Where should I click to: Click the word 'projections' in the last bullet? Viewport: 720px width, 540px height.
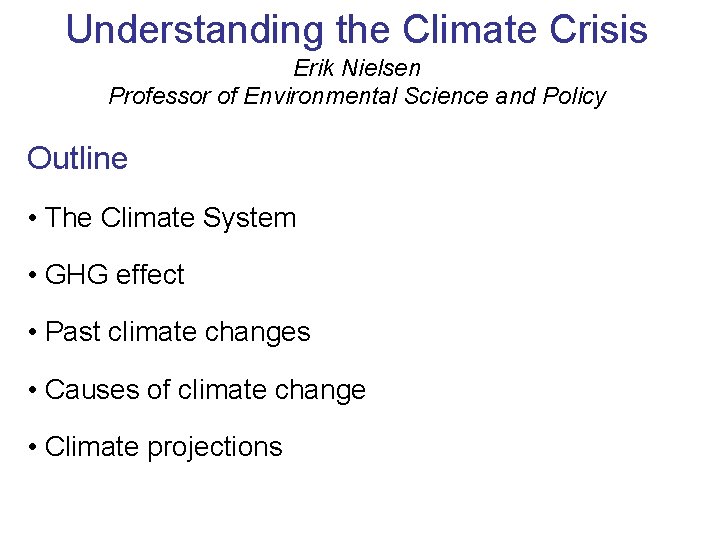(x=215, y=448)
